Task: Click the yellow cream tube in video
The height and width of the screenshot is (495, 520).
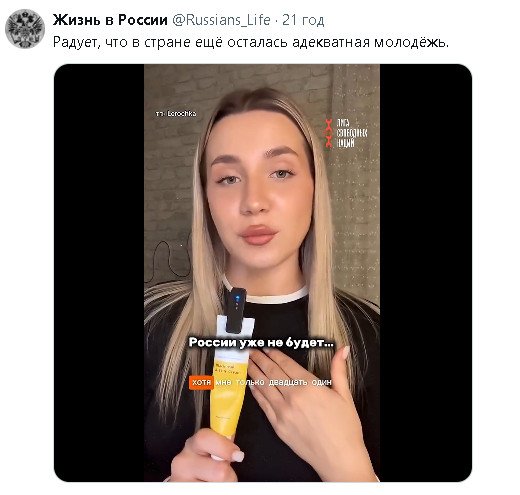Action: 229,393
